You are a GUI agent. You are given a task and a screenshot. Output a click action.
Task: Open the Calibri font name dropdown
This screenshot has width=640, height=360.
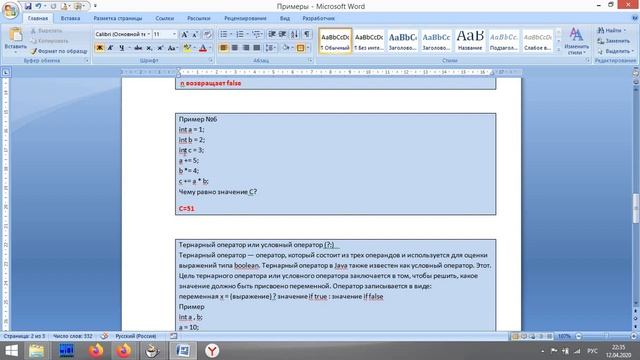coord(149,34)
